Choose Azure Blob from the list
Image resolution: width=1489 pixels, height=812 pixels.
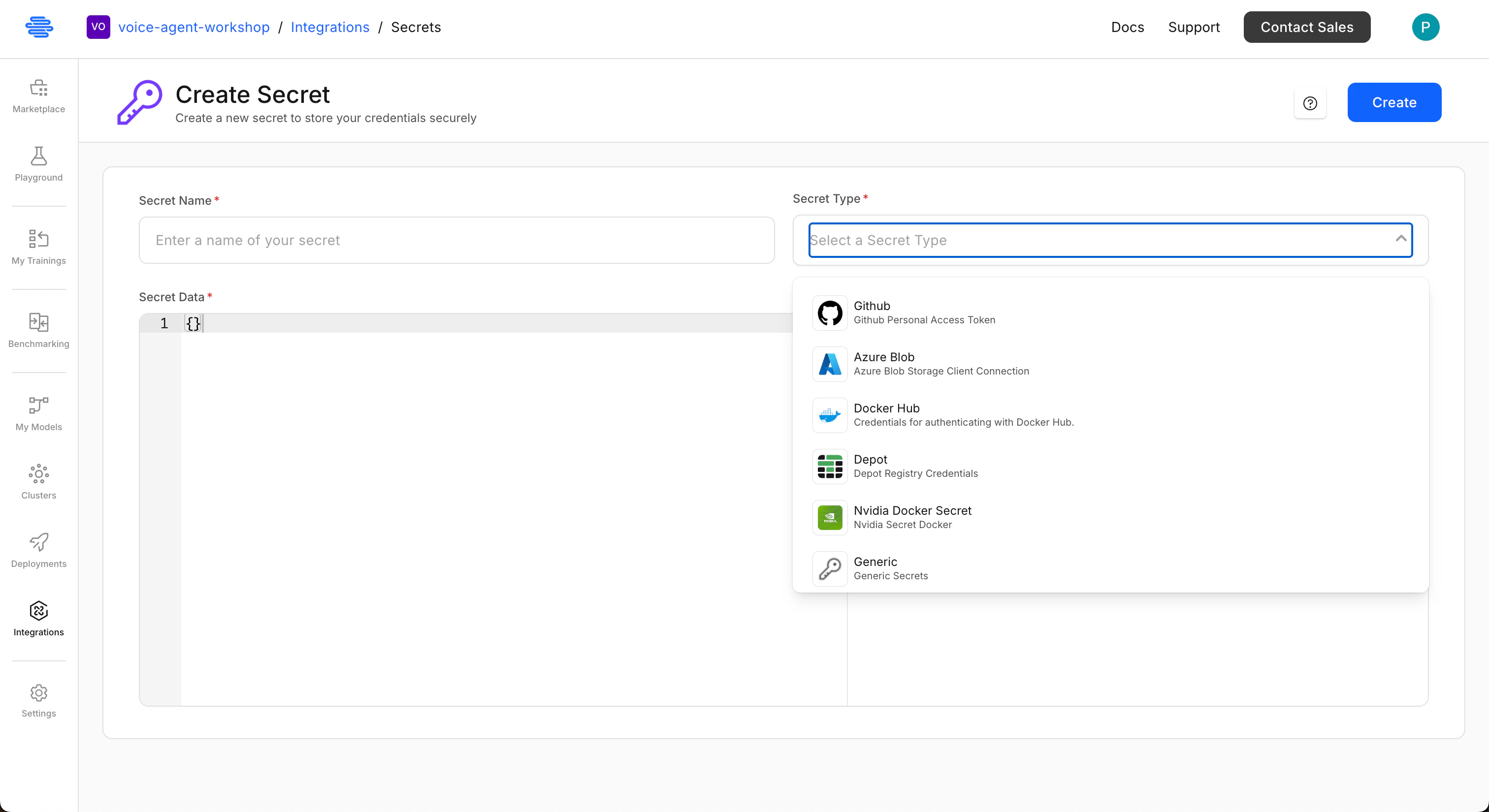coord(940,364)
